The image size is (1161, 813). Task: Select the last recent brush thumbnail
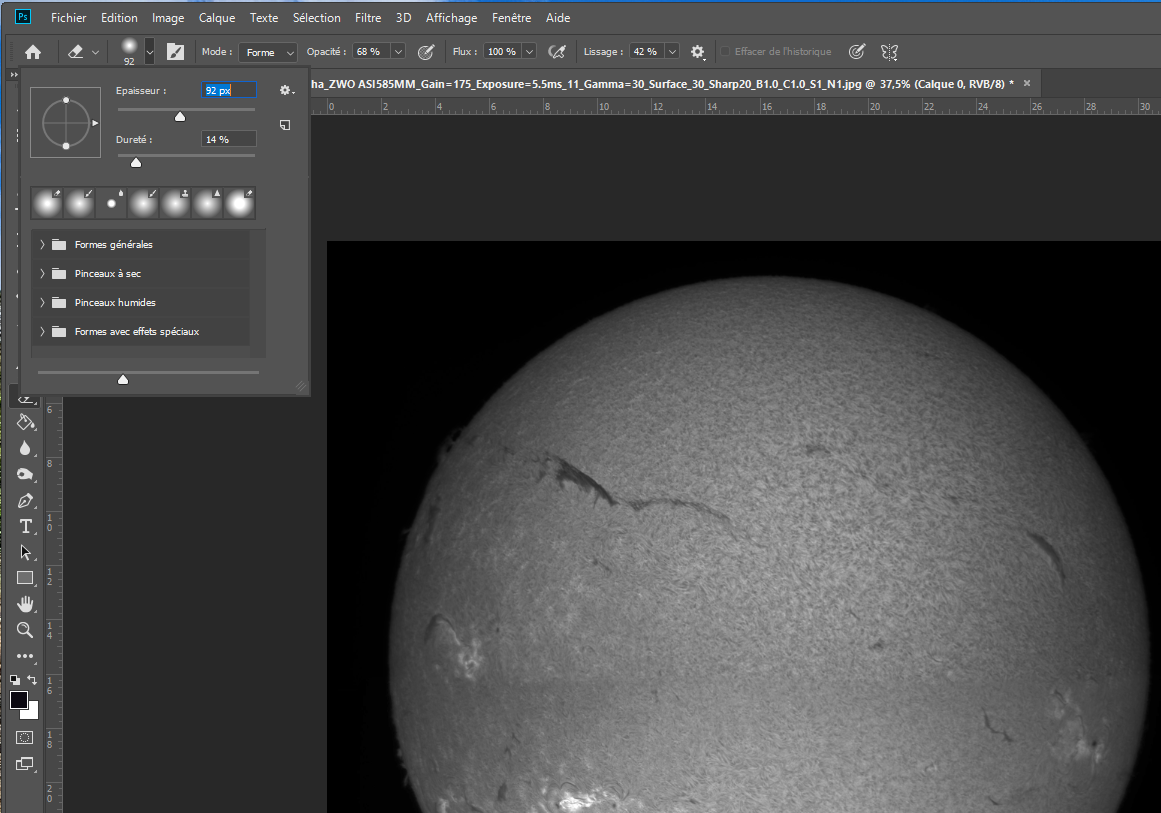(x=239, y=203)
